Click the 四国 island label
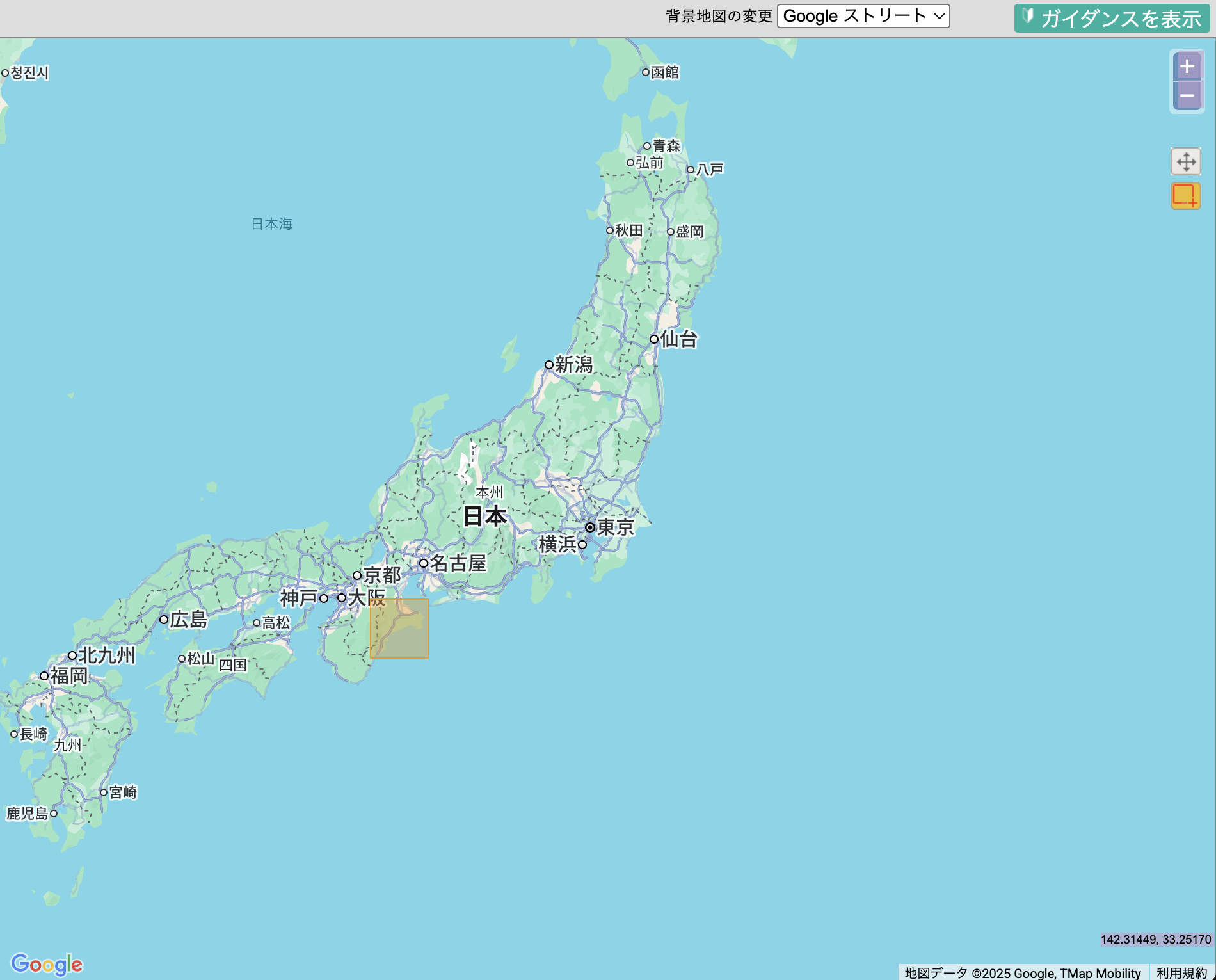Screen dimensions: 1216x980 coord(232,664)
